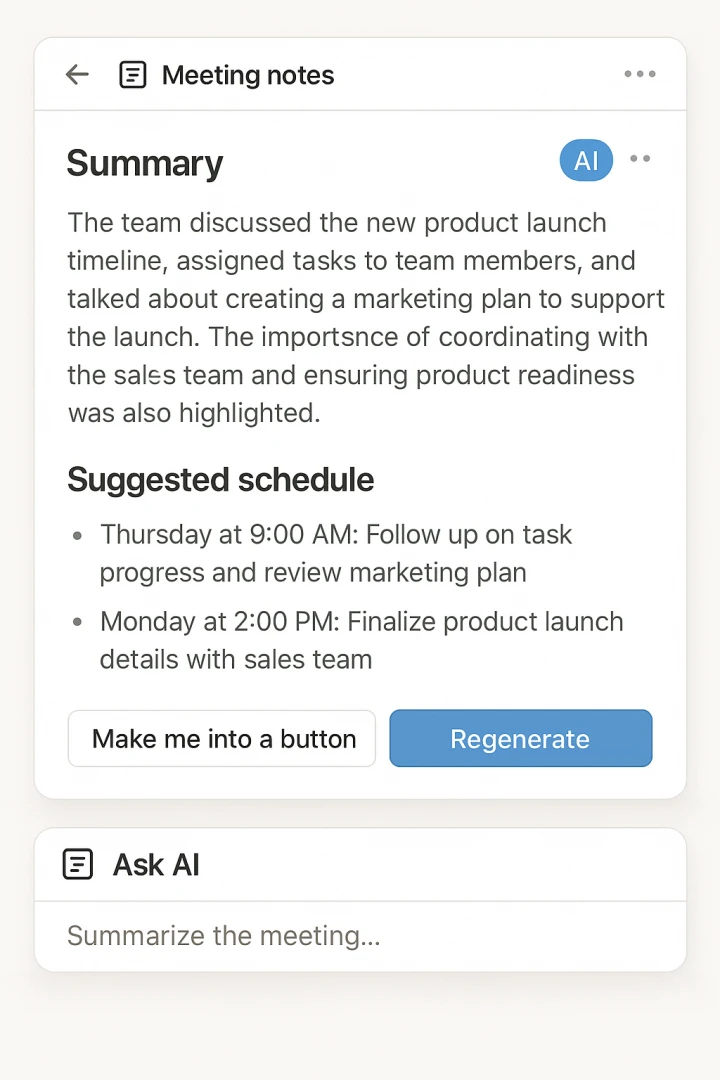Click the Ask AI label
Viewport: 720px width, 1080px height.
tap(156, 864)
